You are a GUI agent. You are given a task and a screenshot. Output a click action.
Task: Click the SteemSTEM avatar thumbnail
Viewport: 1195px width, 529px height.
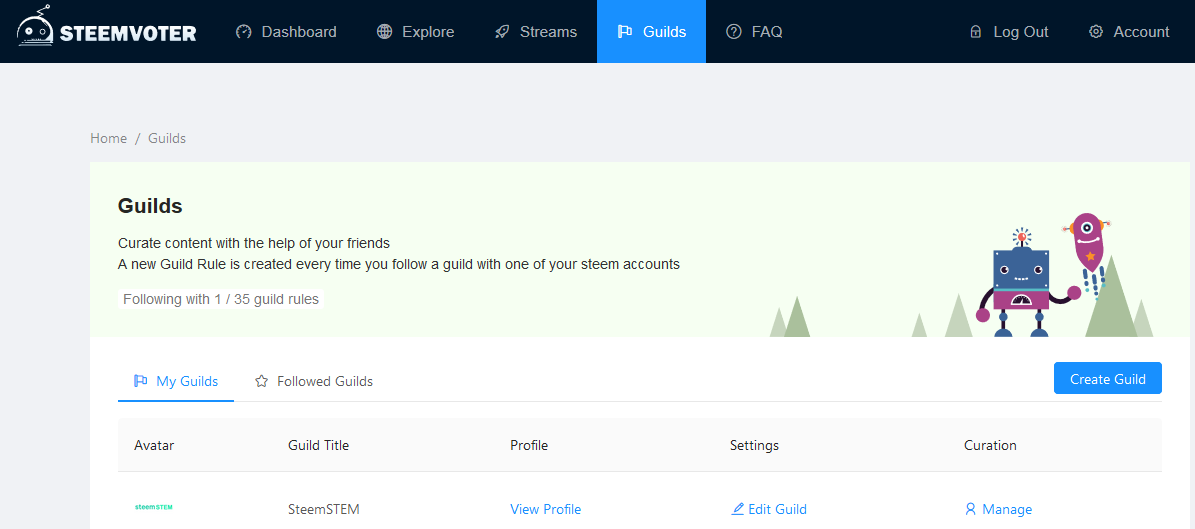click(153, 507)
